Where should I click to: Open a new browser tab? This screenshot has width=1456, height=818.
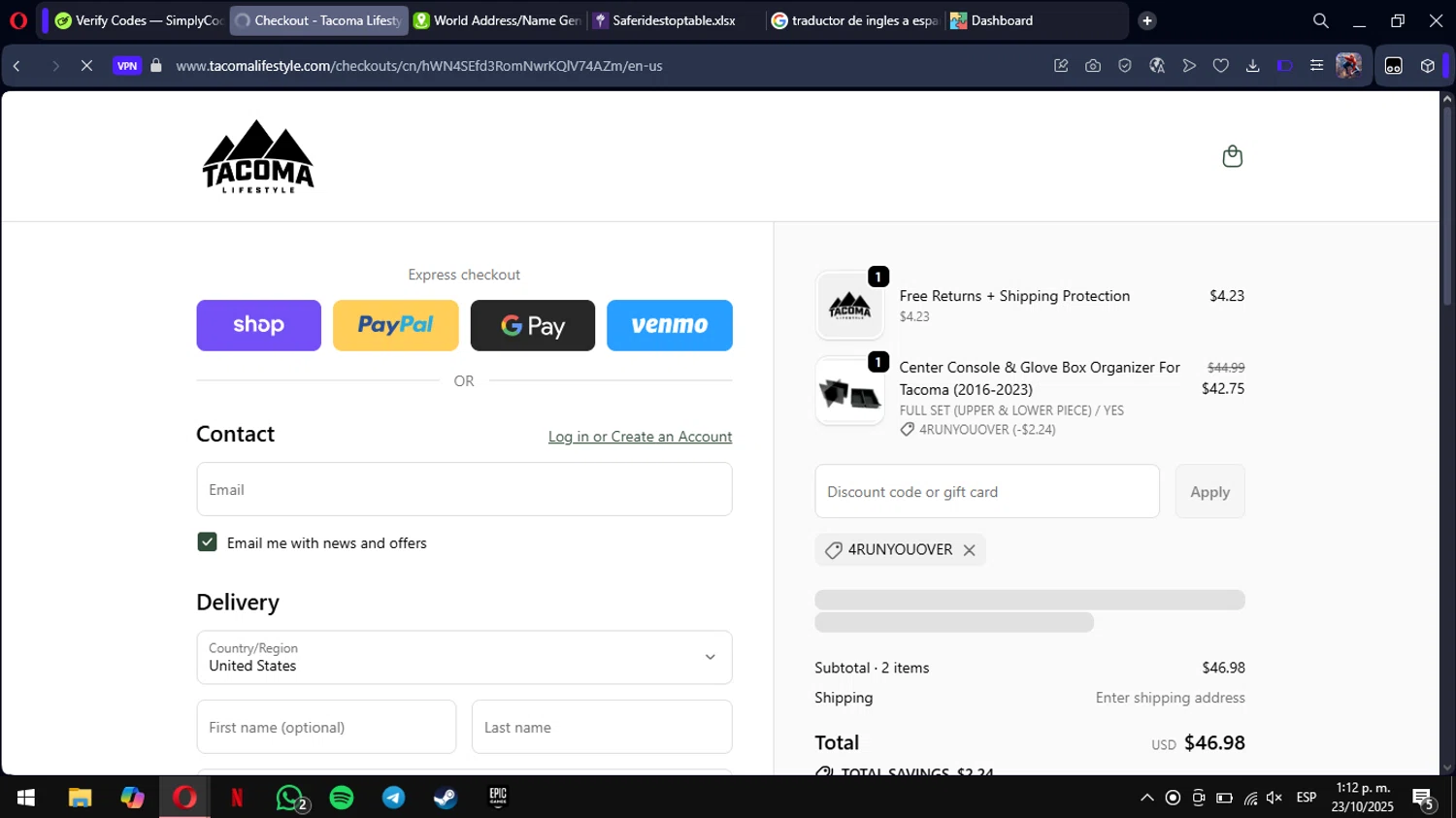pyautogui.click(x=1147, y=20)
